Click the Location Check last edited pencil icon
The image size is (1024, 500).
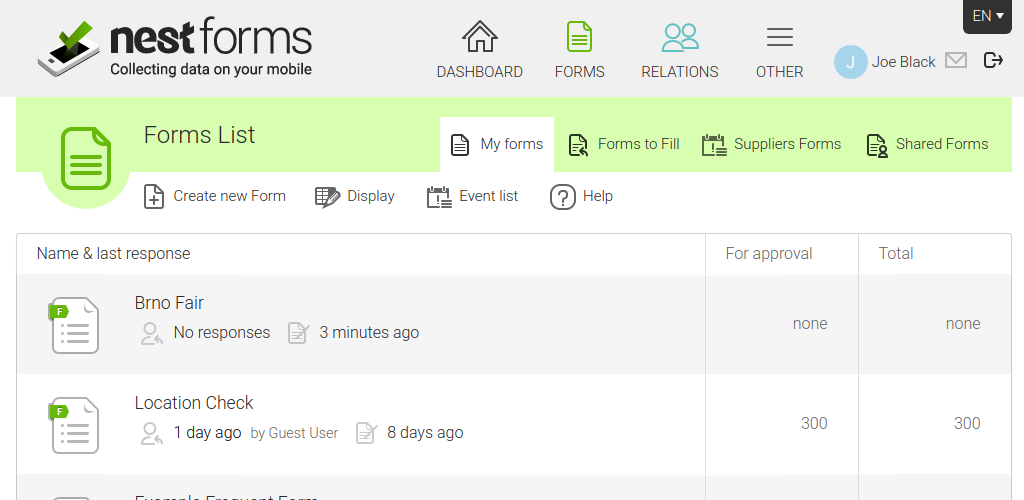(366, 433)
